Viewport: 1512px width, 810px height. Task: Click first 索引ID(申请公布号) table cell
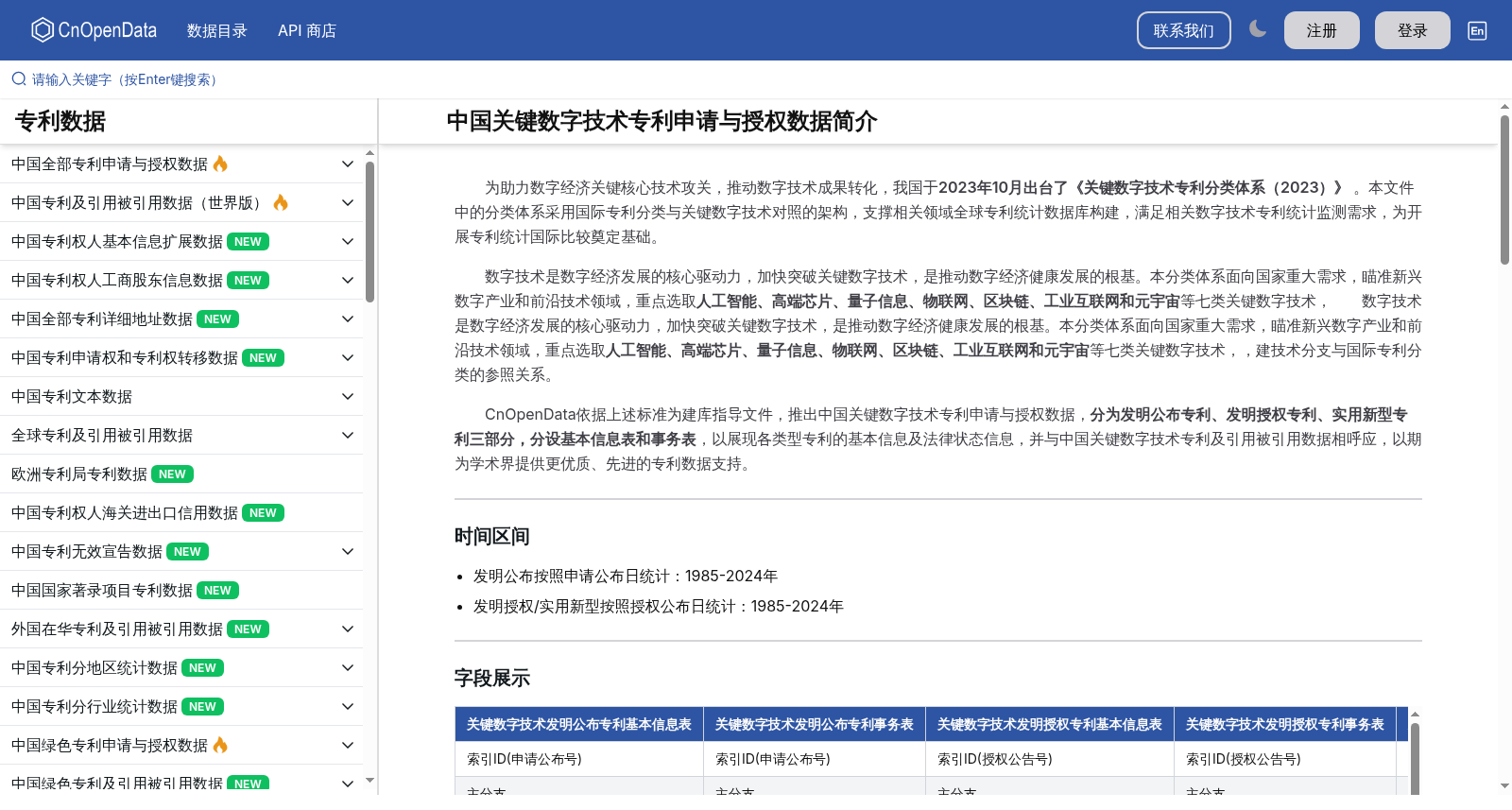[579, 759]
